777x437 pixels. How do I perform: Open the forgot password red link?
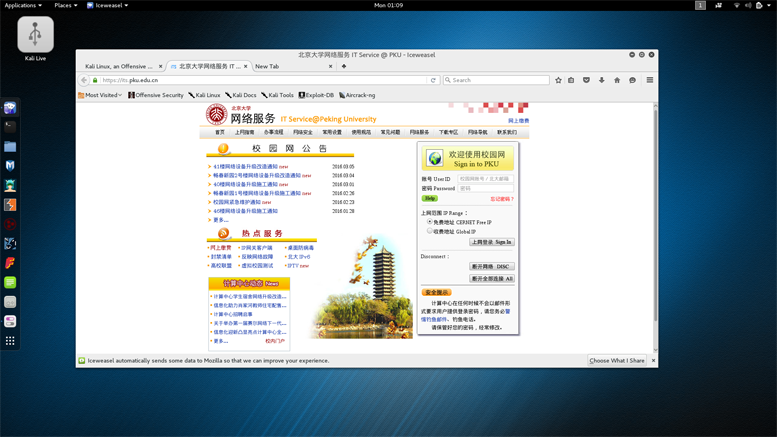tap(502, 199)
